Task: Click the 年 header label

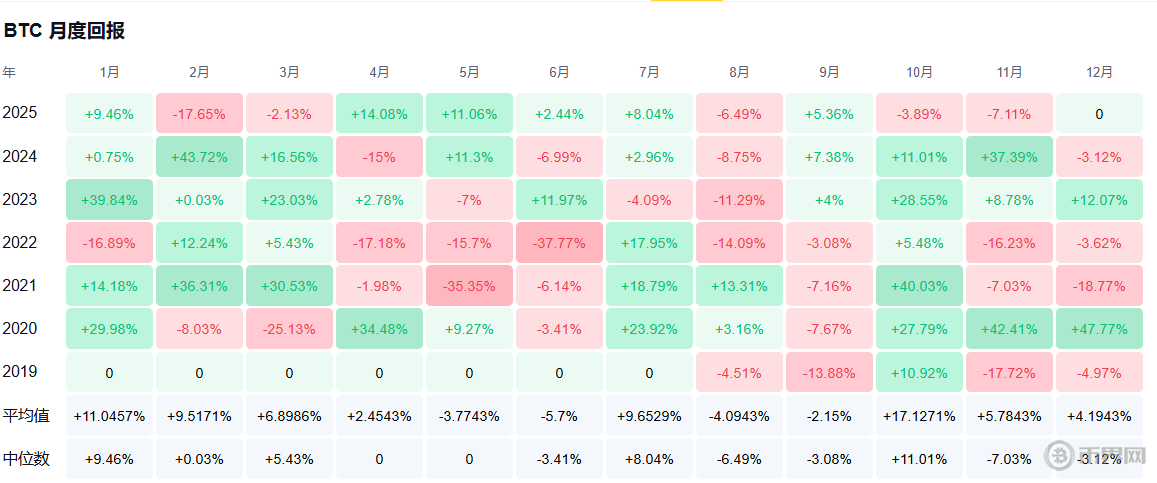Action: 9,72
